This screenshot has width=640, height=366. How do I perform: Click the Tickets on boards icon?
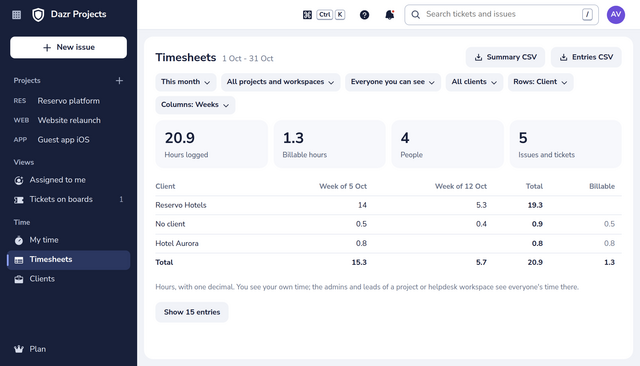click(x=19, y=200)
